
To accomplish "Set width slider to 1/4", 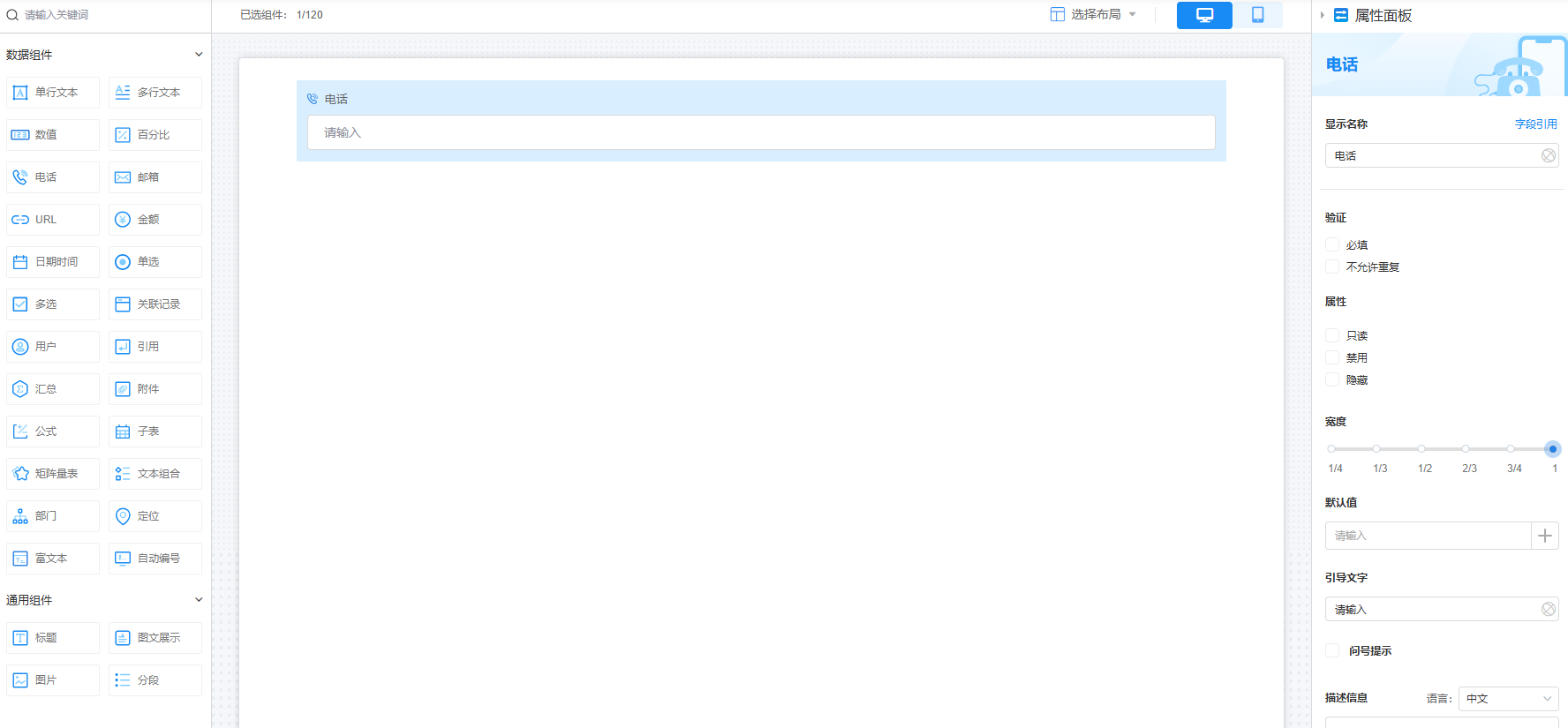I will coord(1331,449).
